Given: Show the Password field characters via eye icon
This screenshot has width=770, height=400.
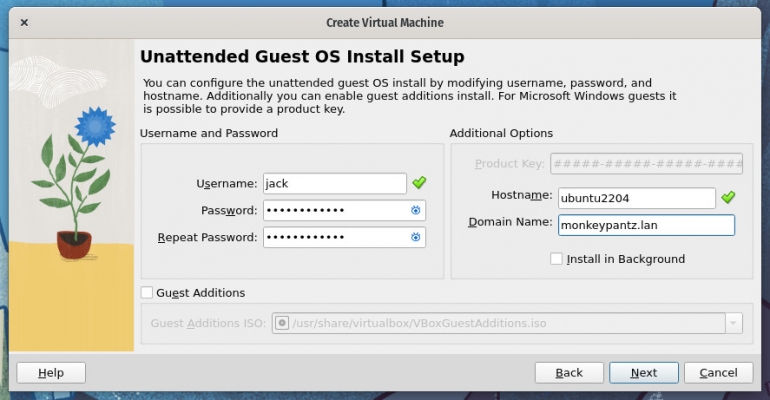Looking at the screenshot, I should (x=415, y=211).
